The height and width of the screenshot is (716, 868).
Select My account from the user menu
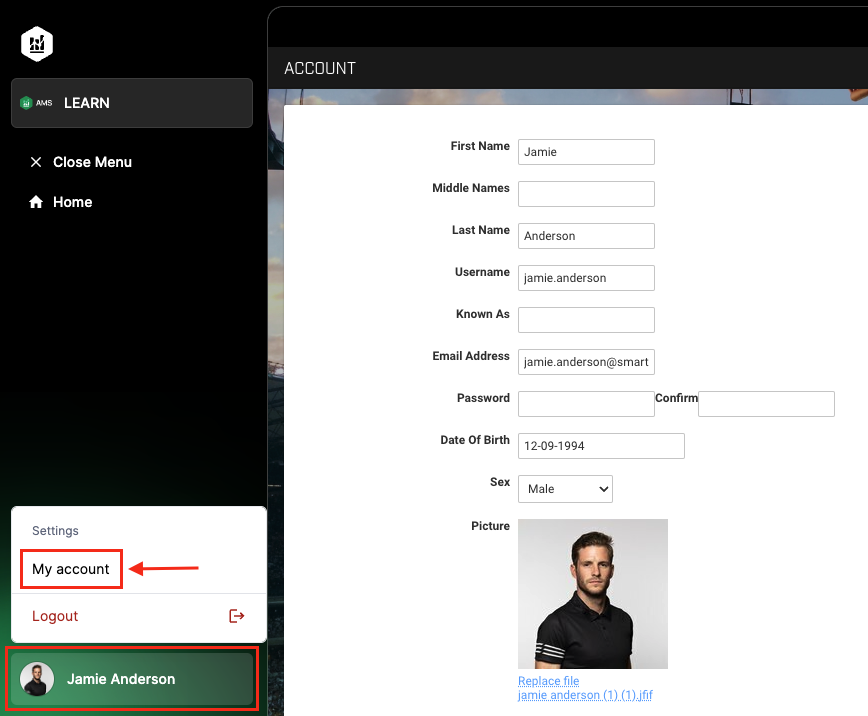click(71, 568)
